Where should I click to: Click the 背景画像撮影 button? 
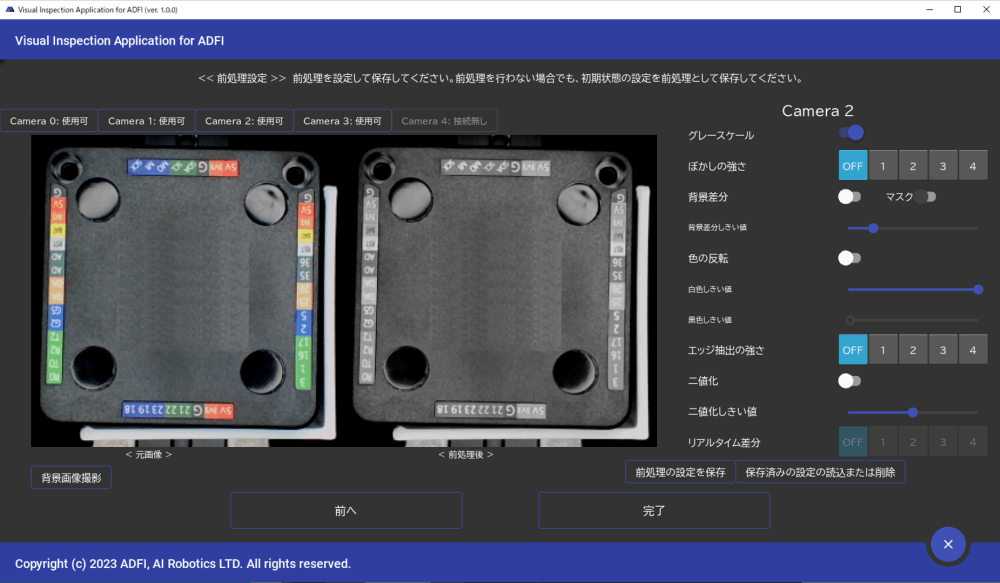[71, 478]
